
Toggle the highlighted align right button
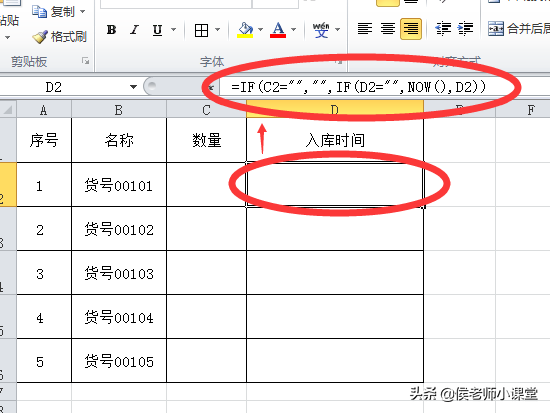(411, 29)
